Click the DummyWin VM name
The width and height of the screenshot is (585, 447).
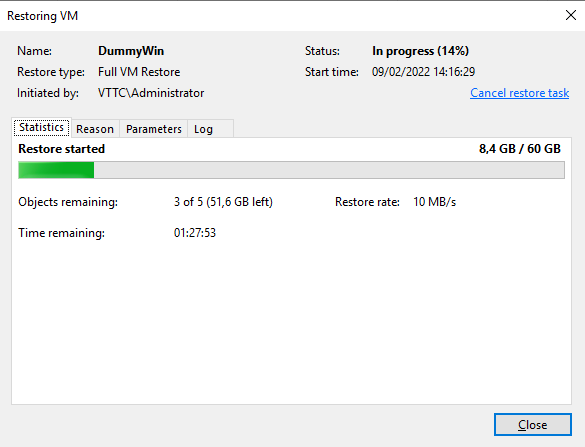pos(131,51)
